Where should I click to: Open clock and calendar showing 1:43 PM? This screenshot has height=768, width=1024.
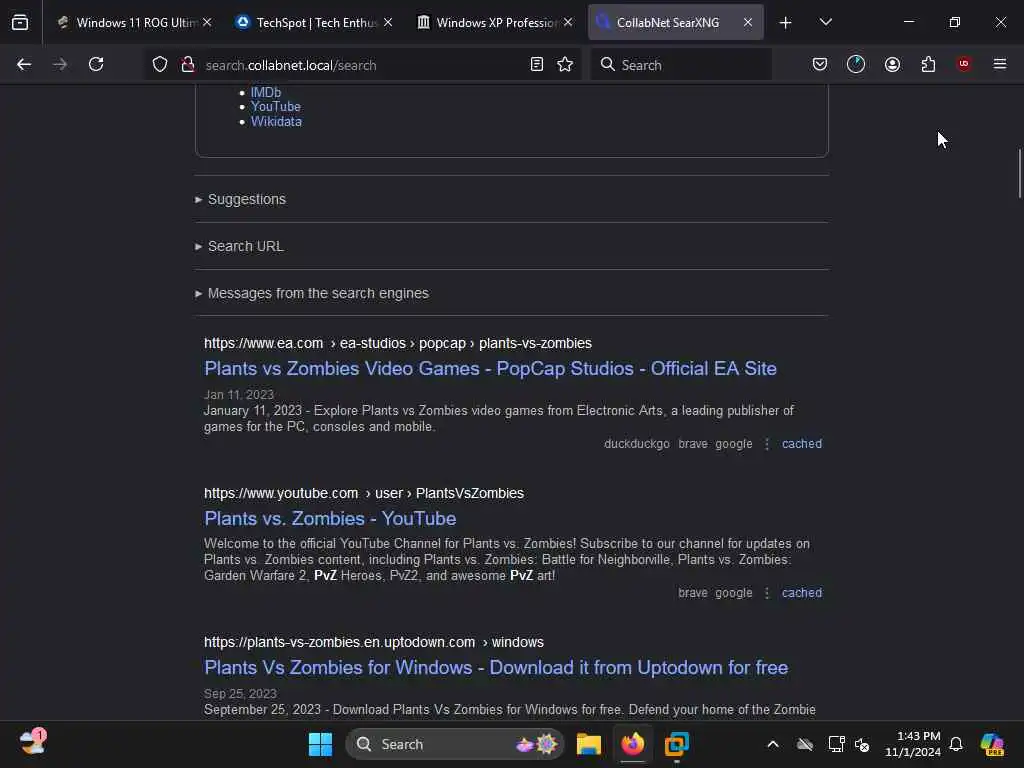(913, 744)
